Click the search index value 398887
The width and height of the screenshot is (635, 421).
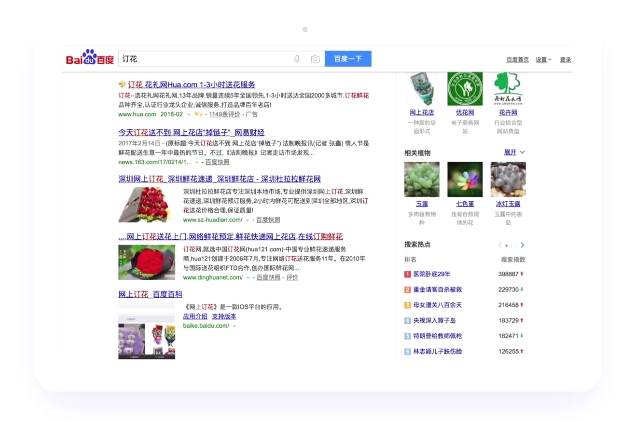click(508, 274)
